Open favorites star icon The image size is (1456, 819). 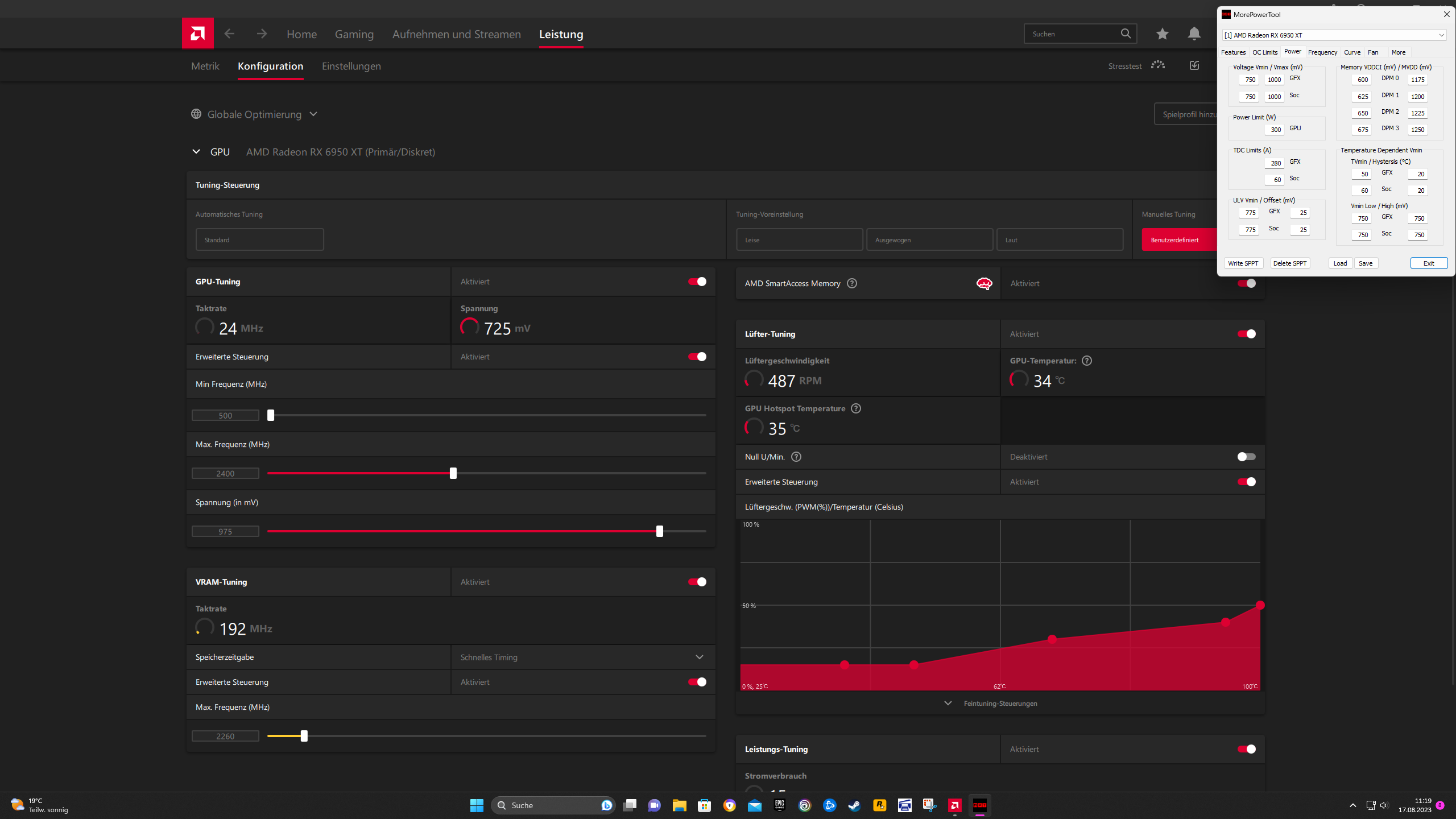(1162, 34)
